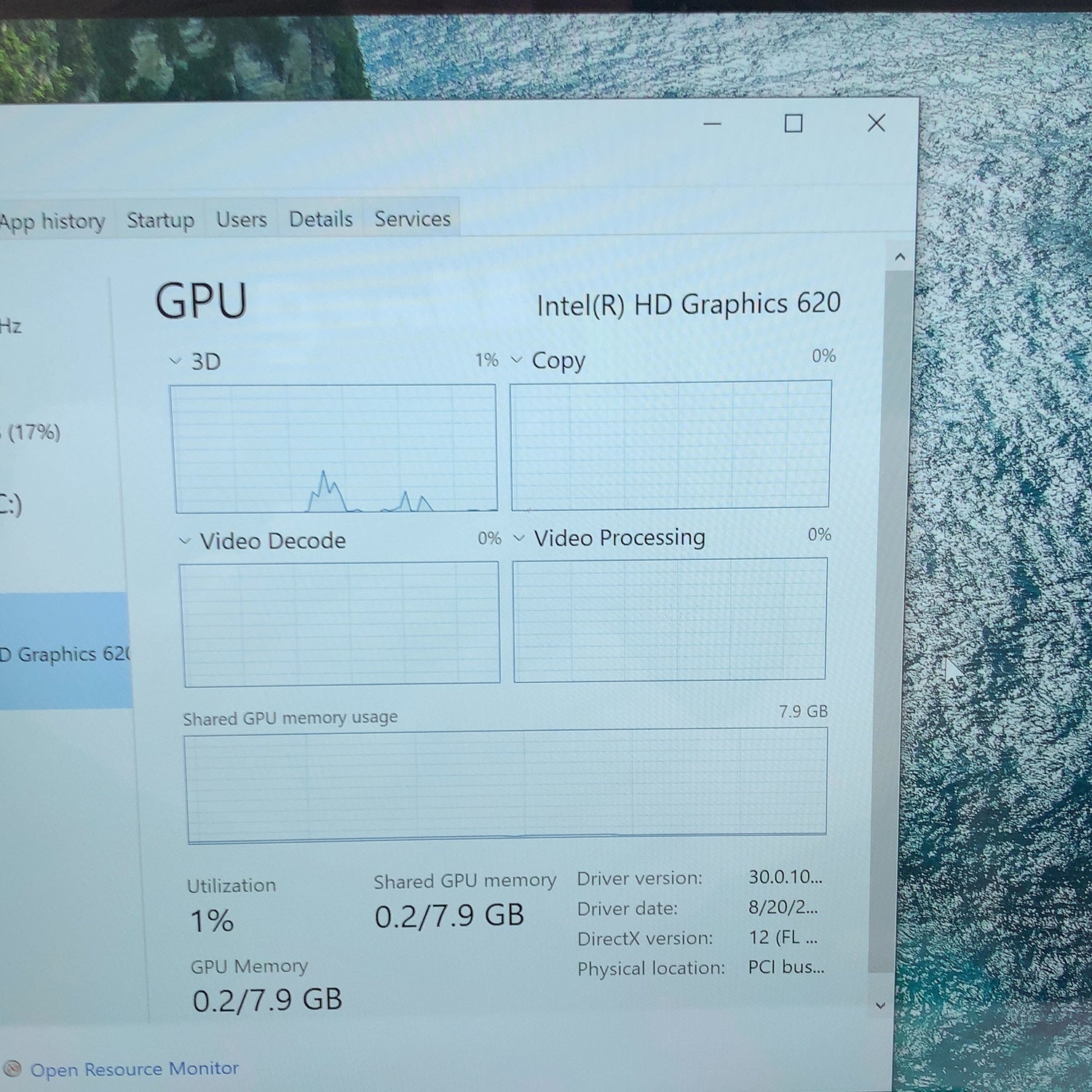Click the Shared GPU memory usage graph

point(506,786)
